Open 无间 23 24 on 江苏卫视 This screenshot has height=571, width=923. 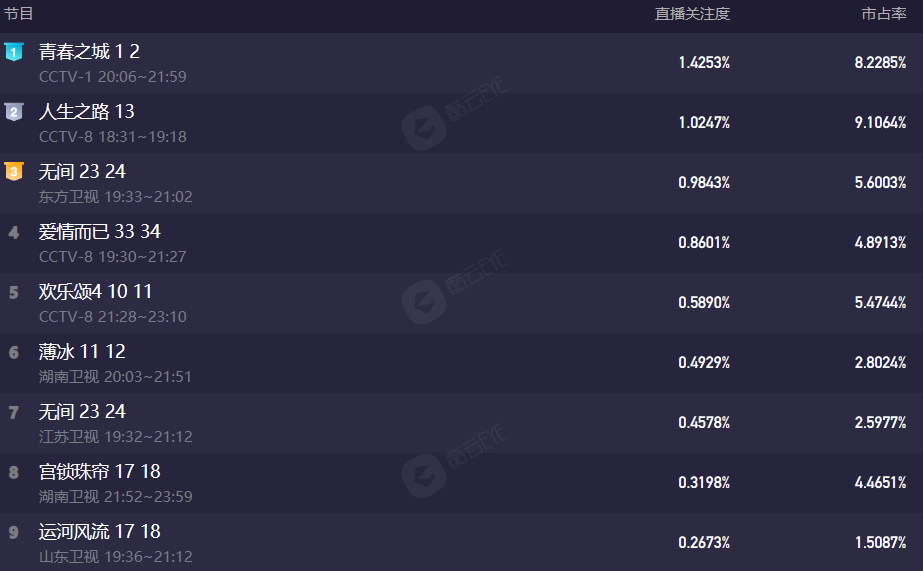click(82, 412)
